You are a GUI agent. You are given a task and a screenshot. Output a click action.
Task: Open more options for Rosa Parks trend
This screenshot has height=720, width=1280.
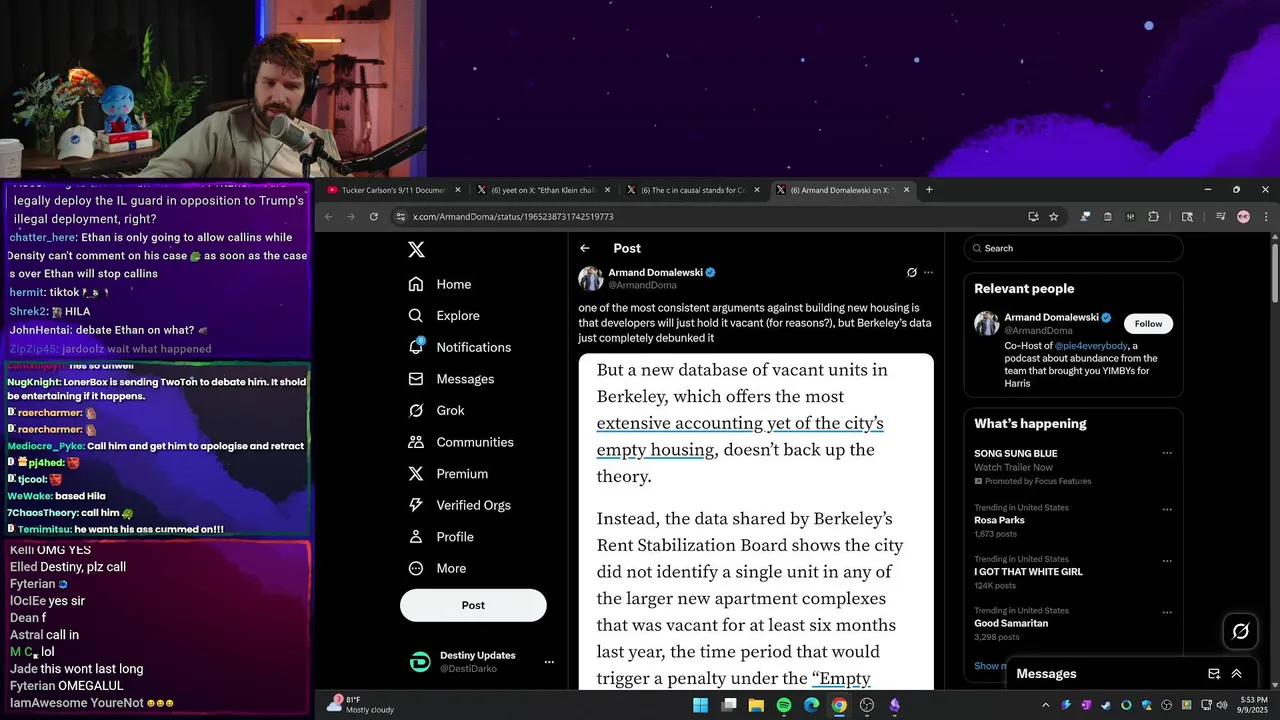click(1166, 510)
